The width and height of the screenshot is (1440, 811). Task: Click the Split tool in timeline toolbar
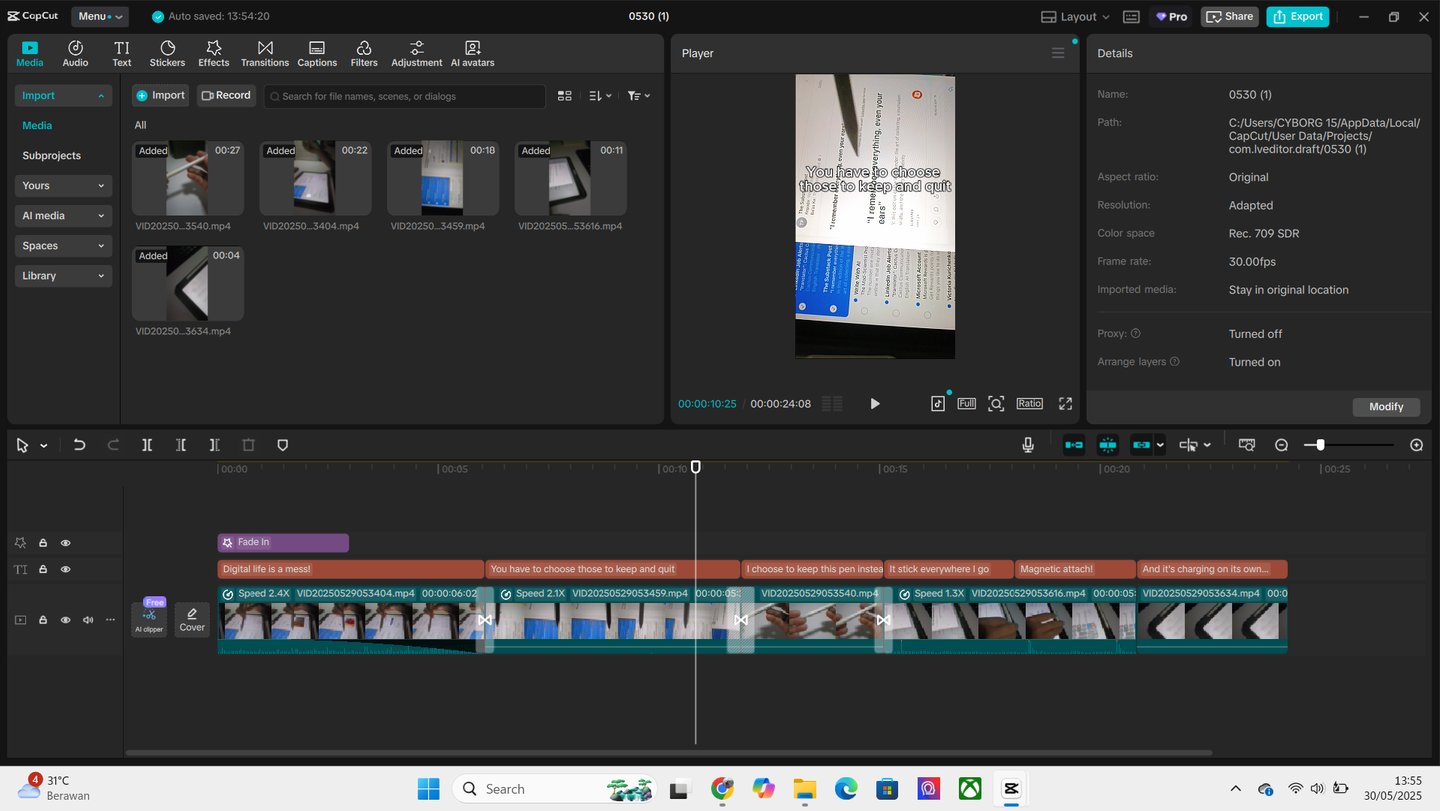pyautogui.click(x=147, y=445)
